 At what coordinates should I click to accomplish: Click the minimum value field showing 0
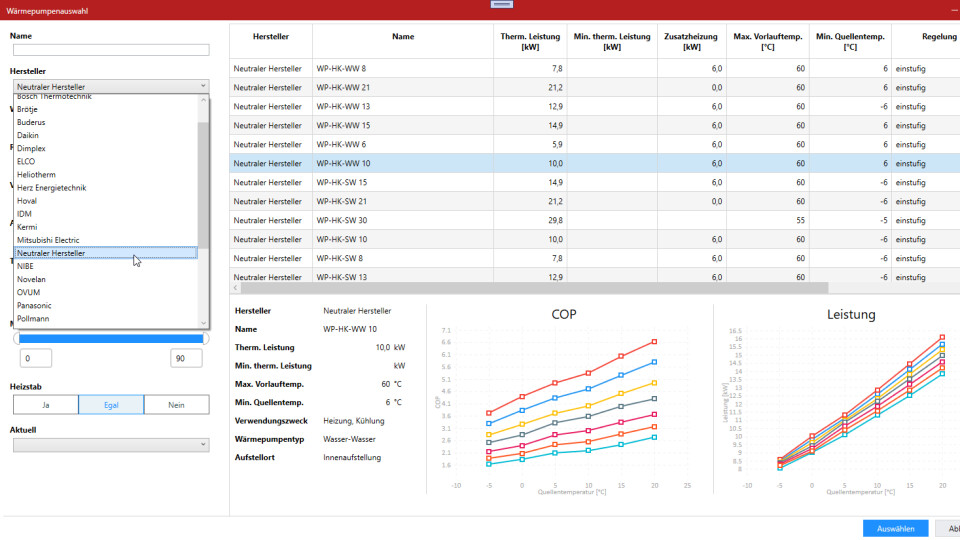coord(36,358)
